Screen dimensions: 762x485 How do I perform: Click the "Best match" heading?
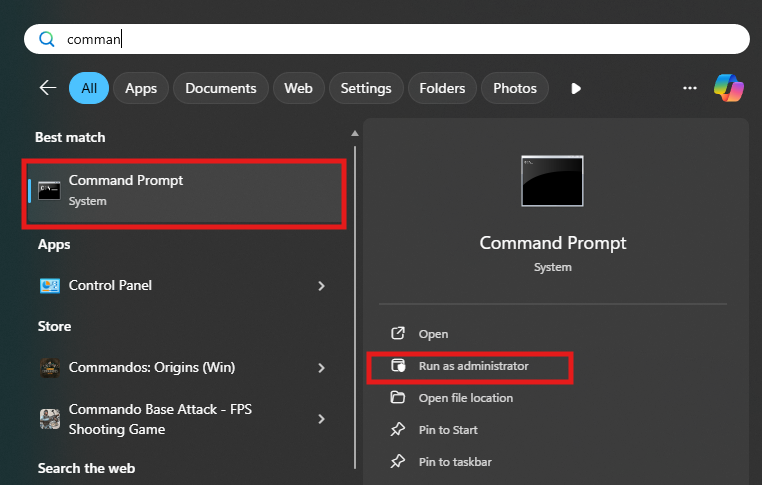[70, 138]
